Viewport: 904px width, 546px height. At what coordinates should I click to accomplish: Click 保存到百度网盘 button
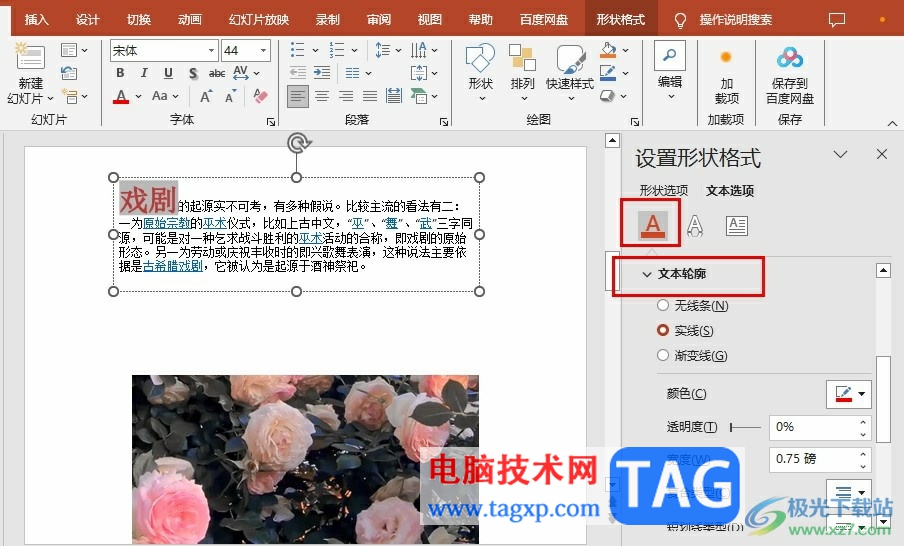click(x=790, y=74)
